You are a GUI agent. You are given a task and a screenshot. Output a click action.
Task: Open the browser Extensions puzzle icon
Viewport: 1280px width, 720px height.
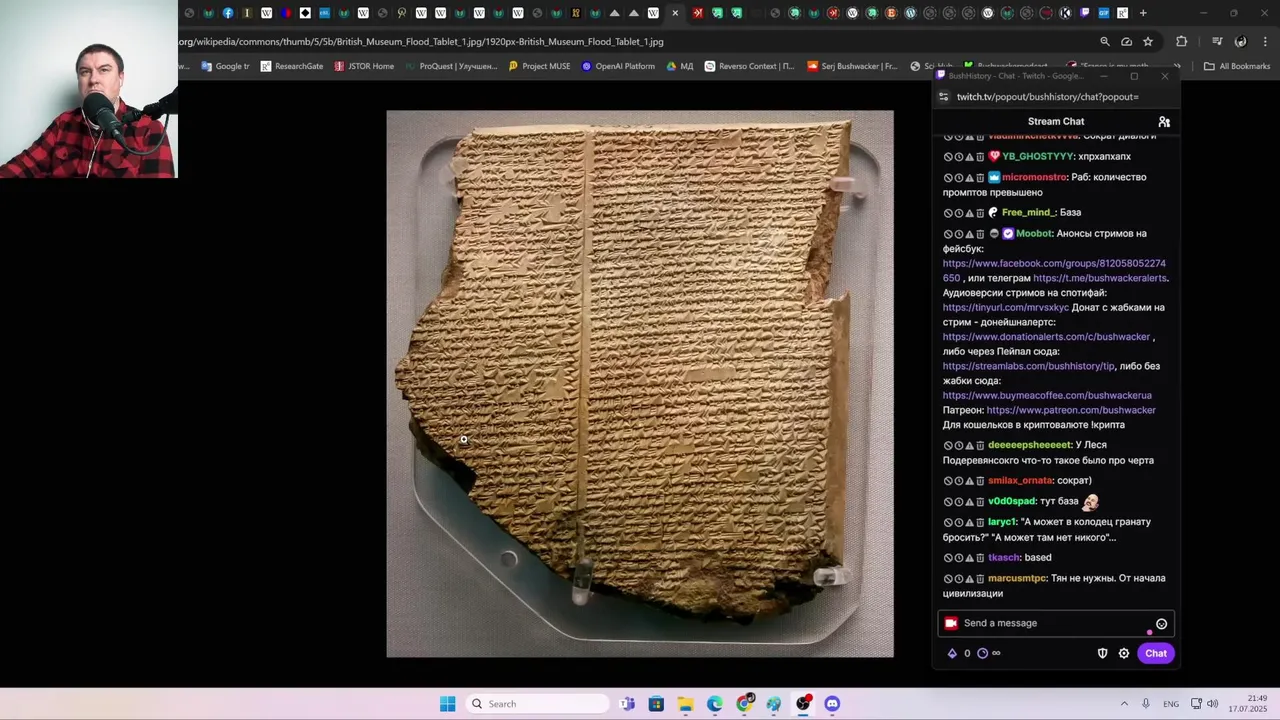pos(1182,42)
